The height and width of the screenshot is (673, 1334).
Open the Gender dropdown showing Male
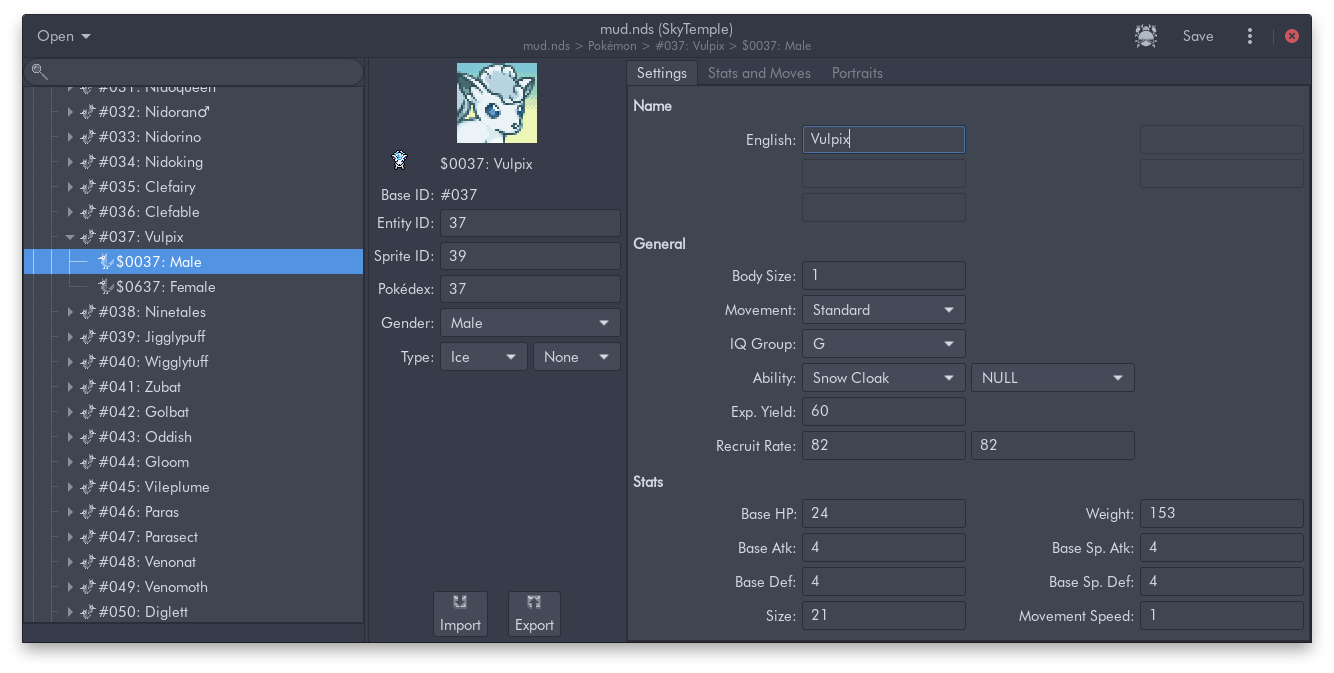click(530, 323)
